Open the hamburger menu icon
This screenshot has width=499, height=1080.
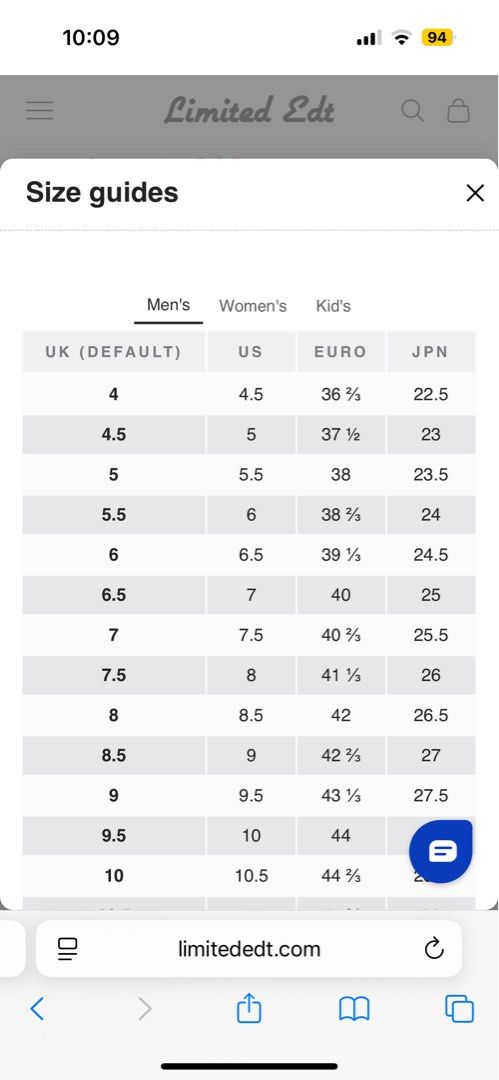[x=39, y=110]
